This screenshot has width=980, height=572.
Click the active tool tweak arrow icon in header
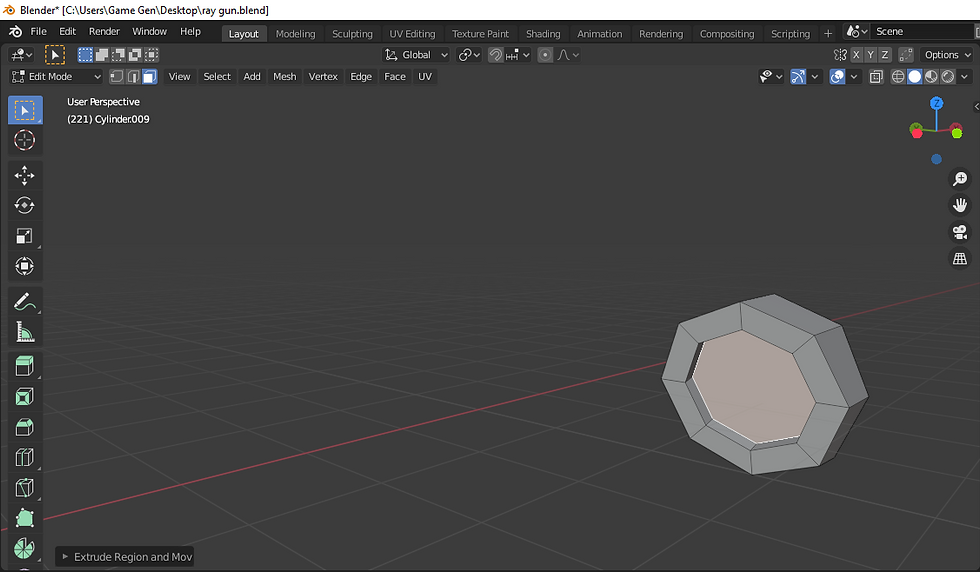point(55,55)
